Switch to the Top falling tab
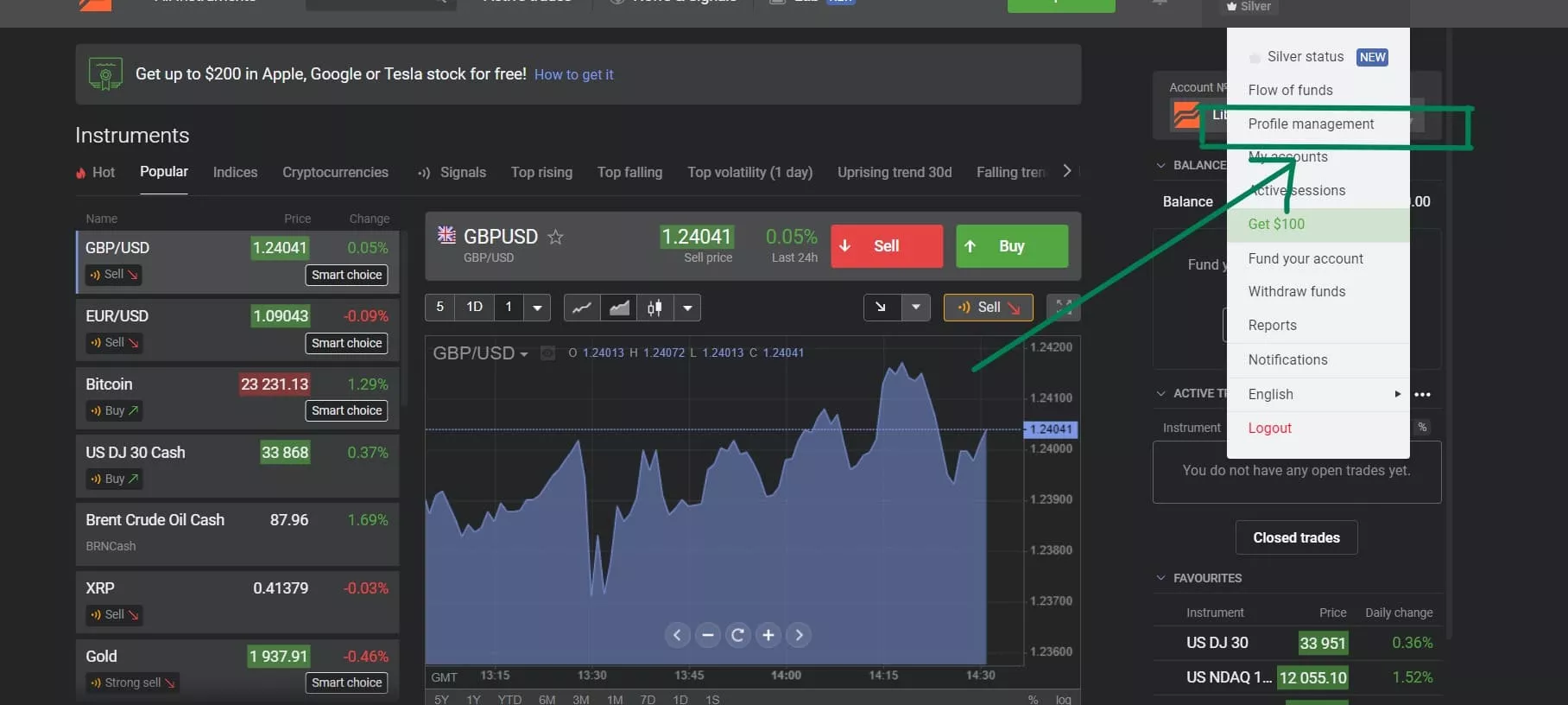Screen dimensions: 1568x705 tap(629, 172)
